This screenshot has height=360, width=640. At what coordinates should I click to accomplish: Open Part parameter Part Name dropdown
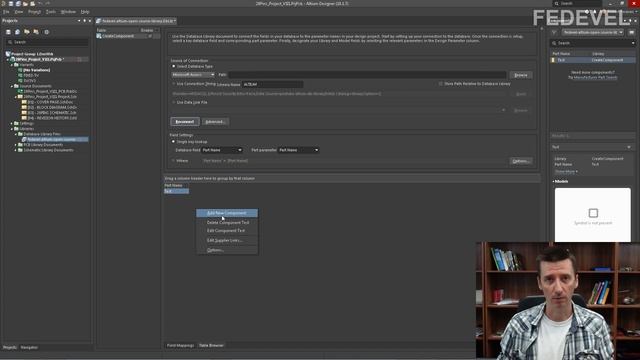tap(298, 150)
